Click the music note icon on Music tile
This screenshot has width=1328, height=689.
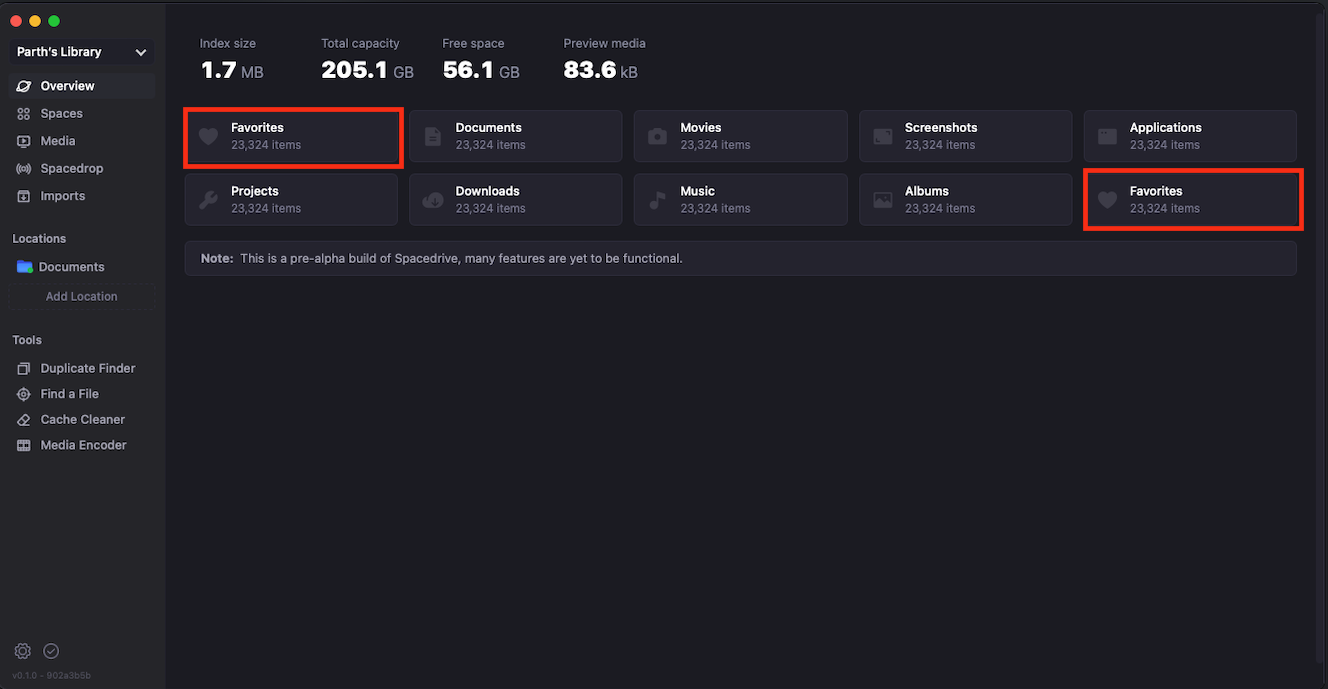656,199
